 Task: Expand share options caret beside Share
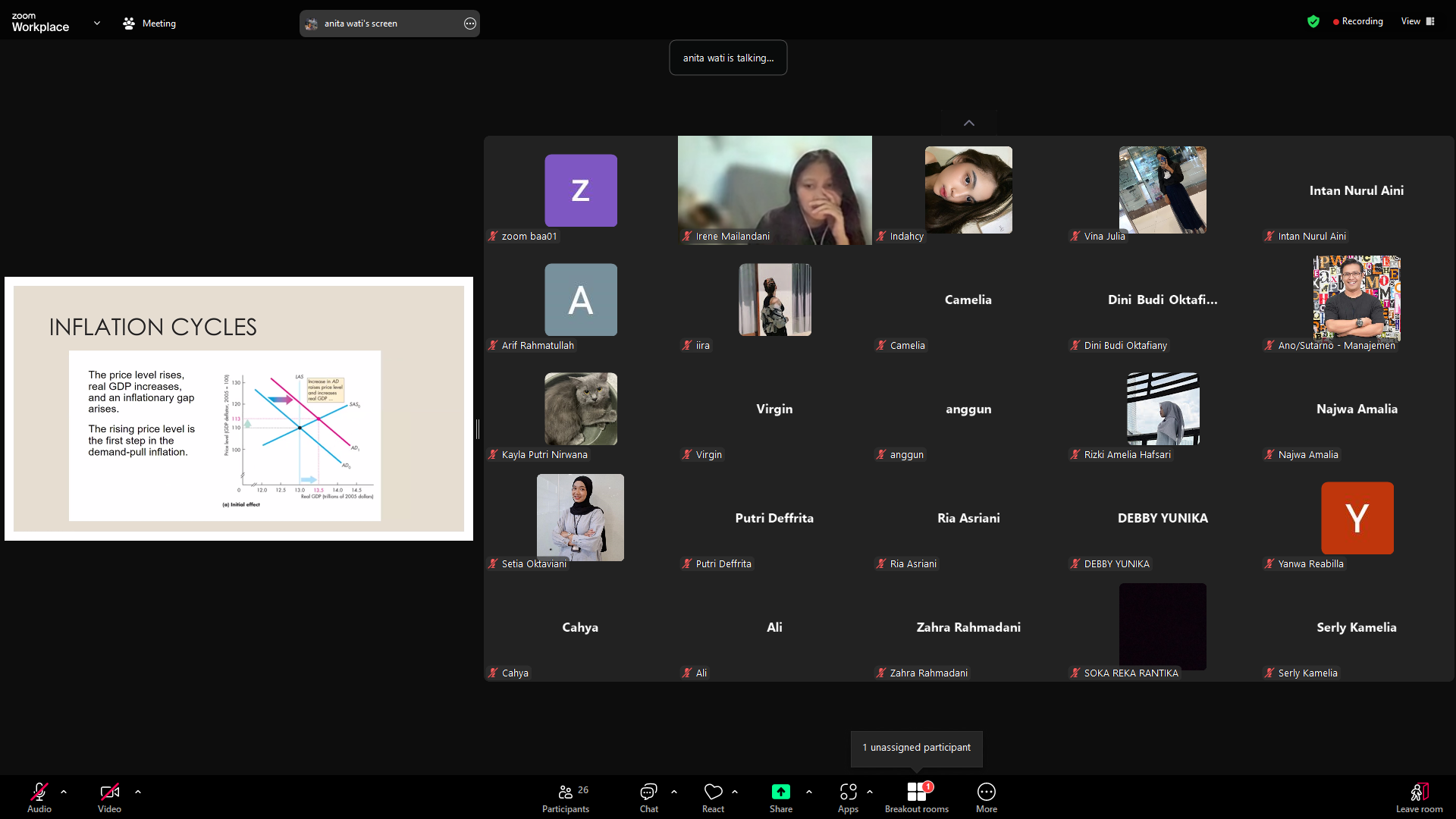click(809, 792)
